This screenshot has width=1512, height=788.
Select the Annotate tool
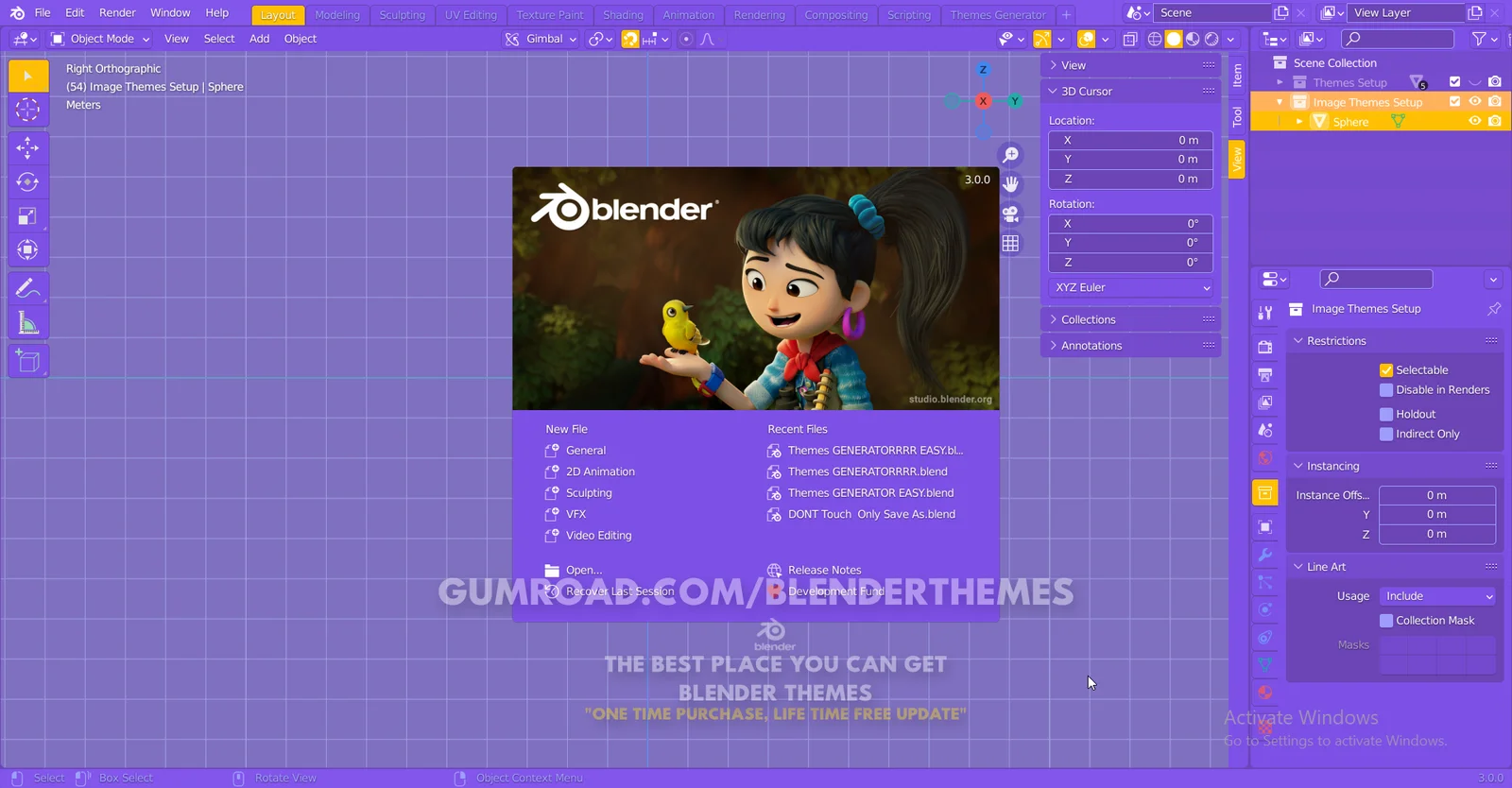[28, 287]
